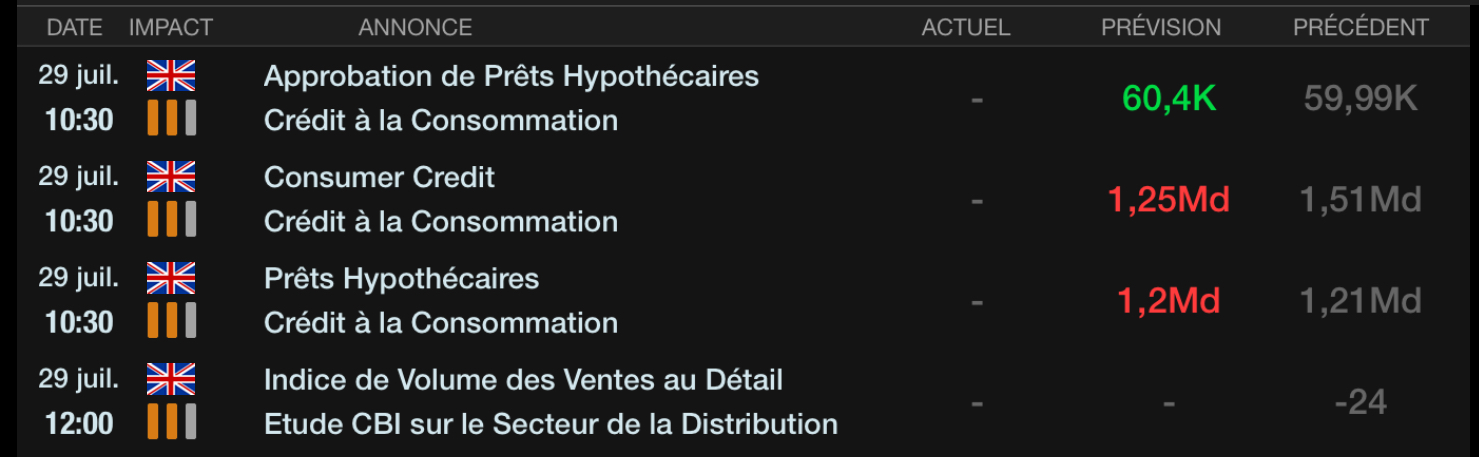Click impact bars in Prêts Hypothécaires row

point(172,321)
